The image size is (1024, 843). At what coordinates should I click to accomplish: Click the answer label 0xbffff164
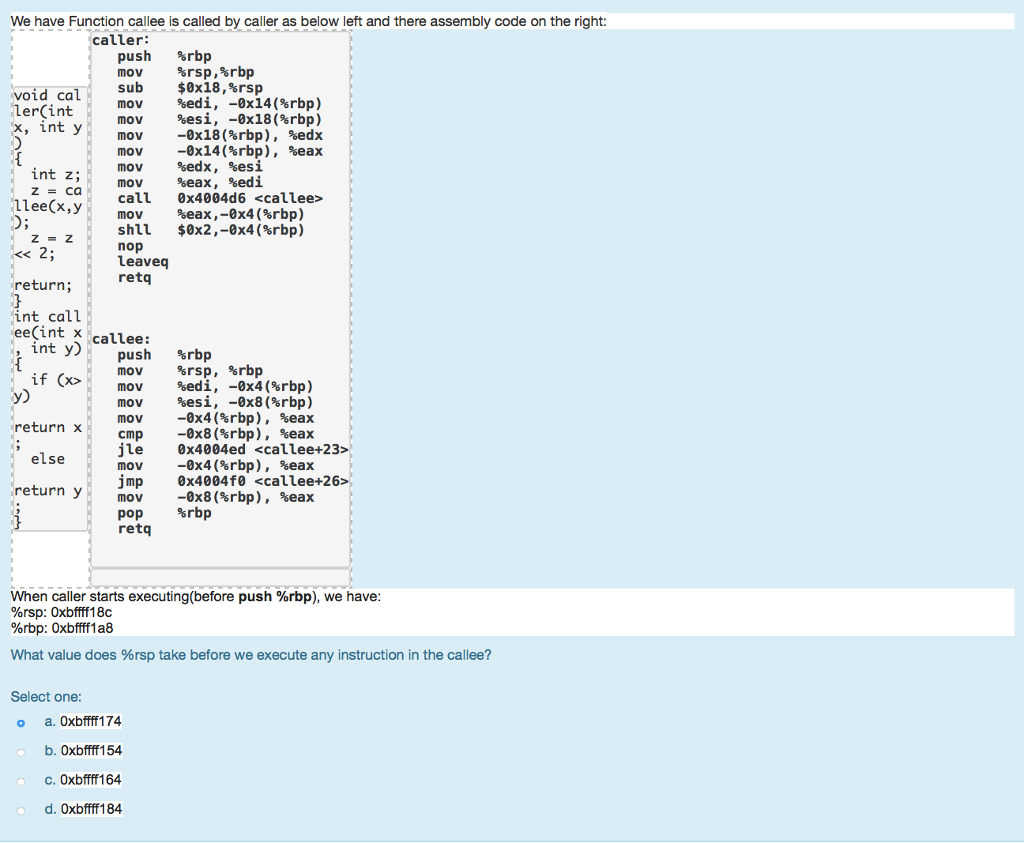click(x=87, y=779)
